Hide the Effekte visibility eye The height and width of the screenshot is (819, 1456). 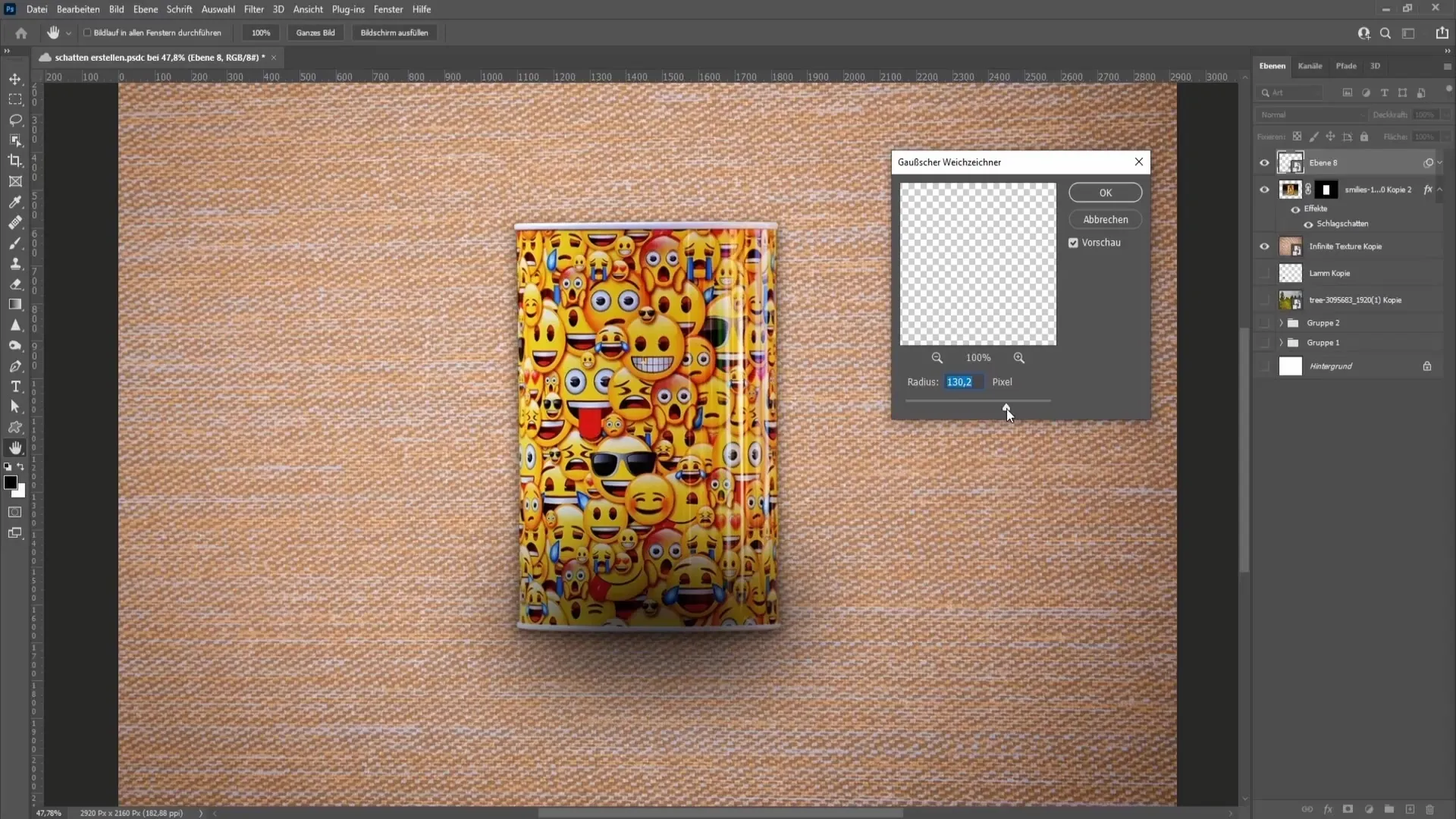(1295, 209)
